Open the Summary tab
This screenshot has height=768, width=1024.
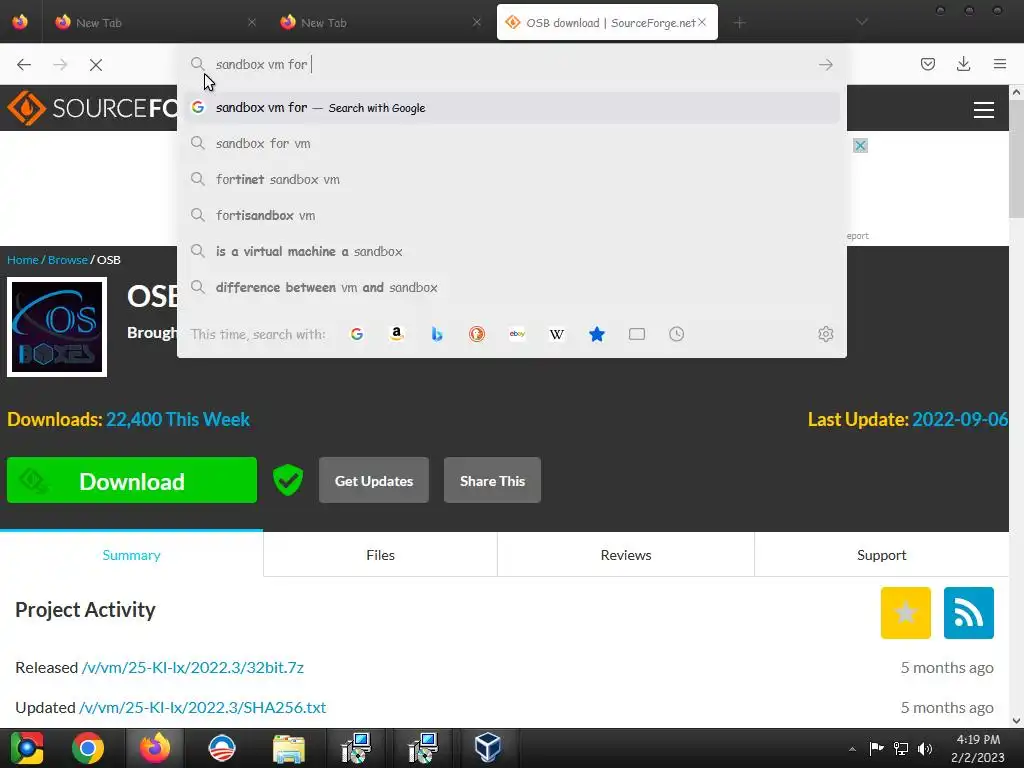pyautogui.click(x=131, y=555)
